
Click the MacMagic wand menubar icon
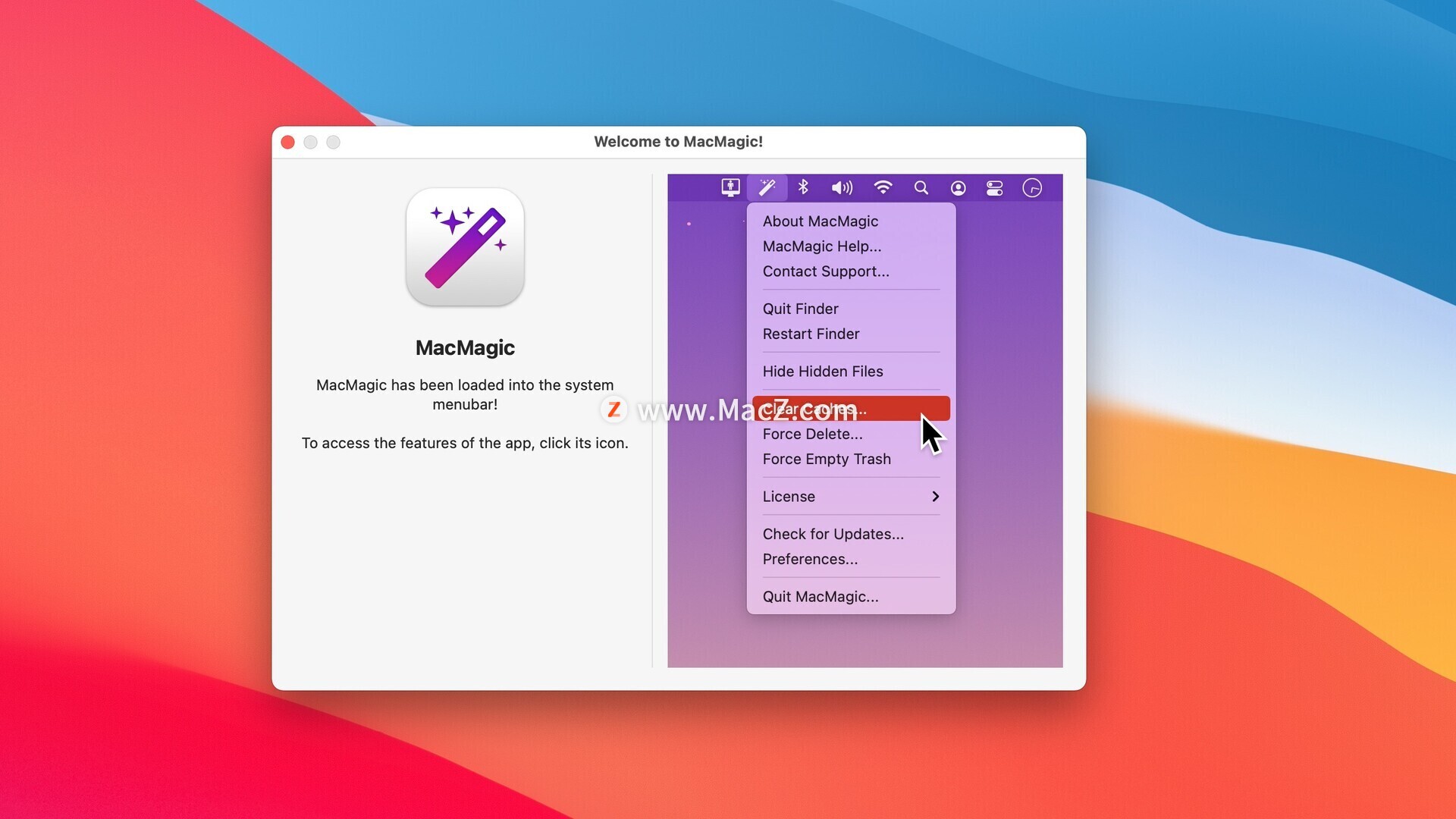[767, 187]
